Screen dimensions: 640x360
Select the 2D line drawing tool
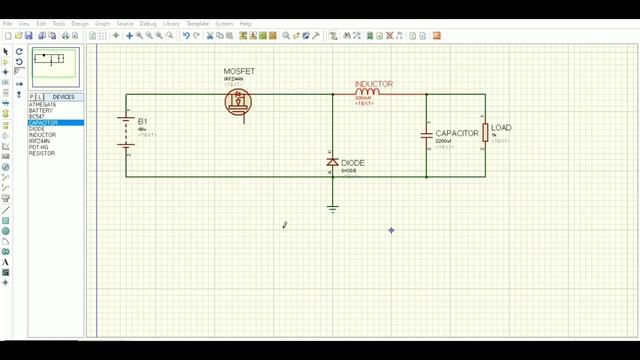5,210
